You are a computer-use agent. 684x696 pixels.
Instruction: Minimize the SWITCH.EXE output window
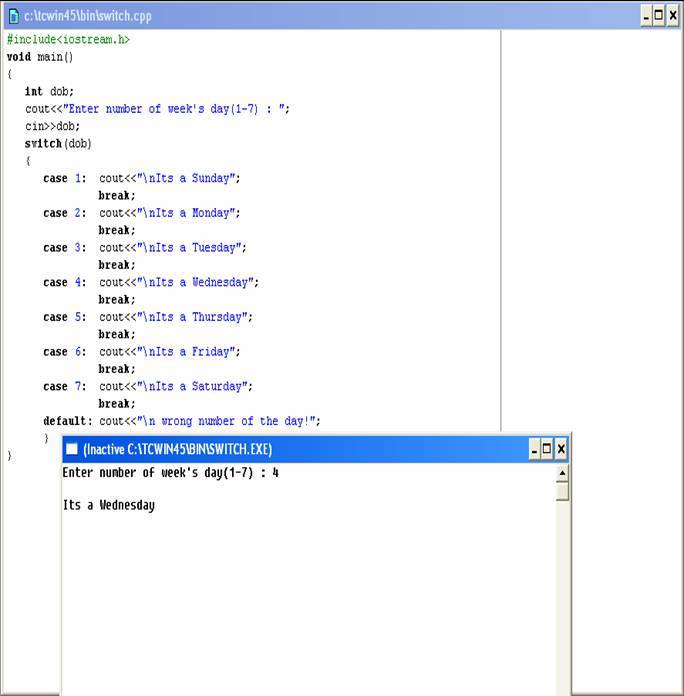click(534, 450)
